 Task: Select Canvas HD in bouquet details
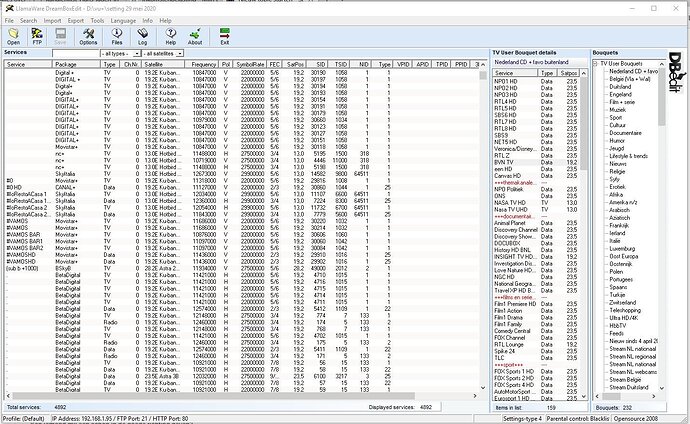(507, 176)
